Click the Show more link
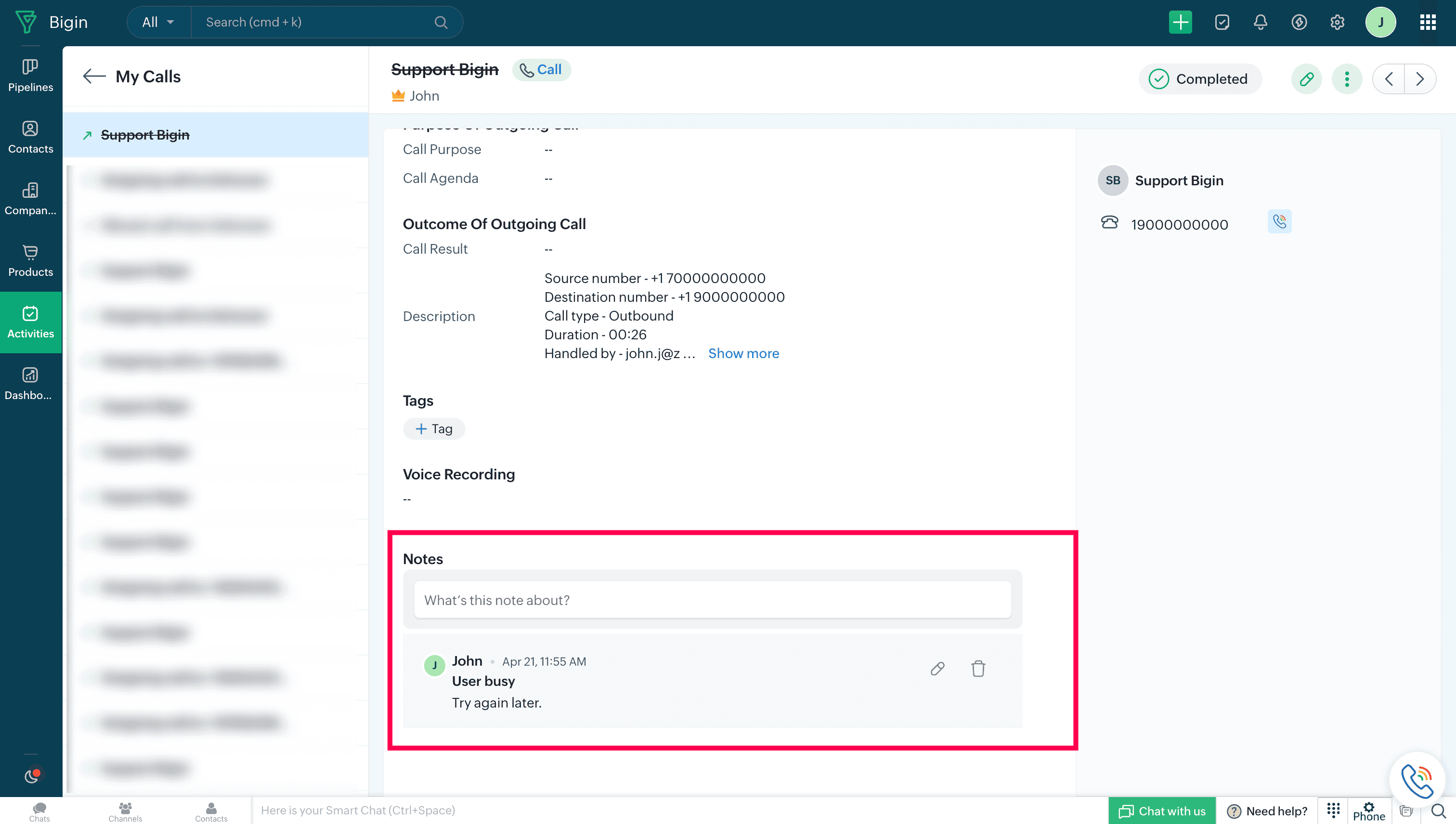The height and width of the screenshot is (824, 1456). pyautogui.click(x=743, y=353)
